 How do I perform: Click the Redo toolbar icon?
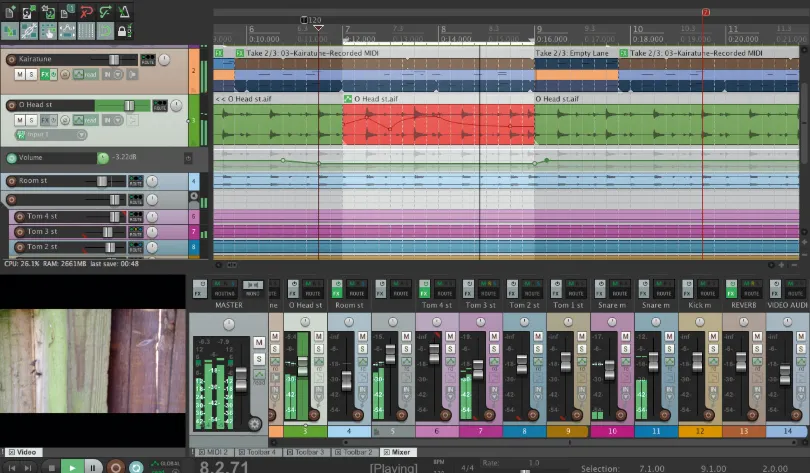coord(105,11)
